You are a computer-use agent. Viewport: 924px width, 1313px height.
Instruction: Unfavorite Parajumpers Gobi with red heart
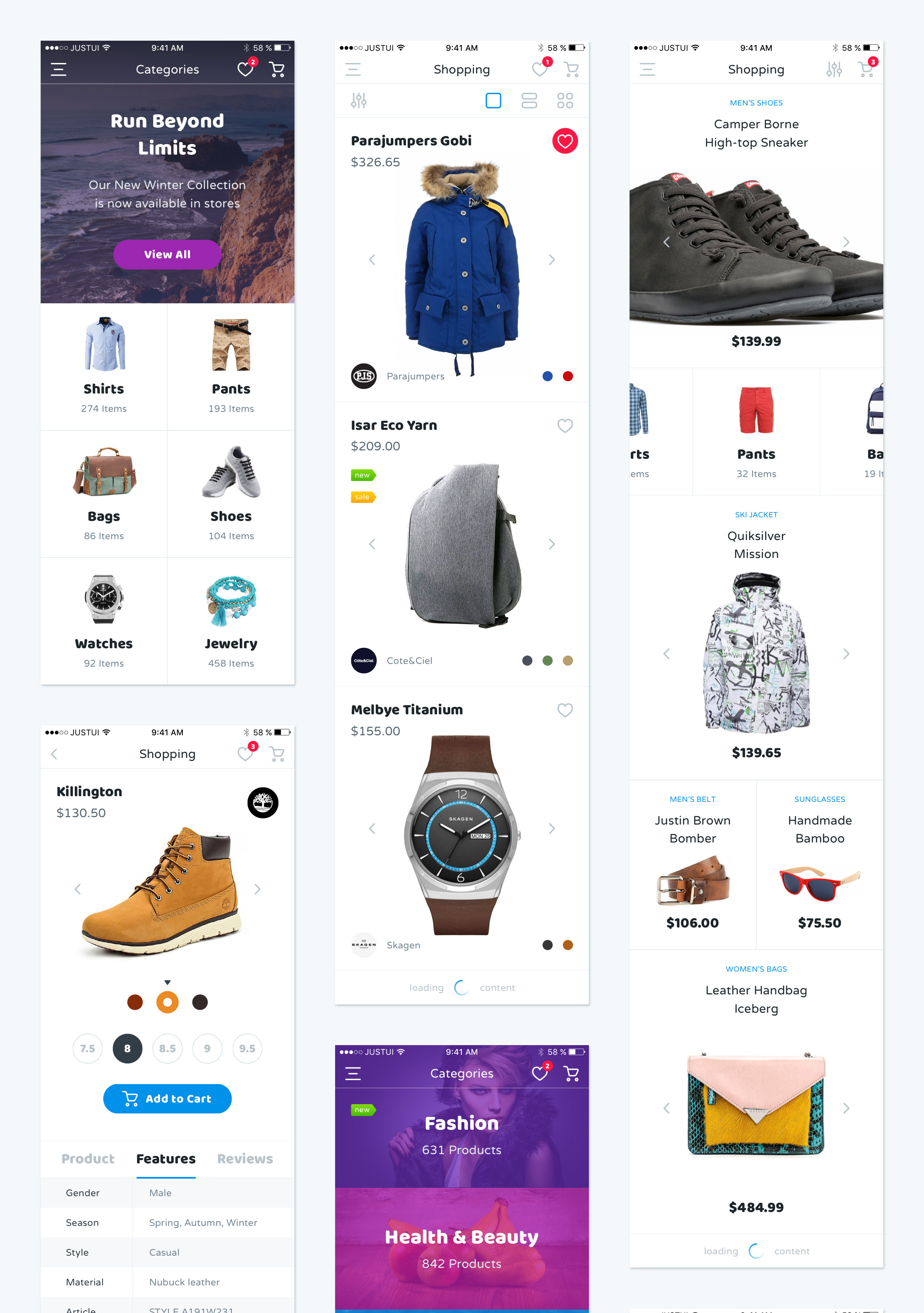565,140
